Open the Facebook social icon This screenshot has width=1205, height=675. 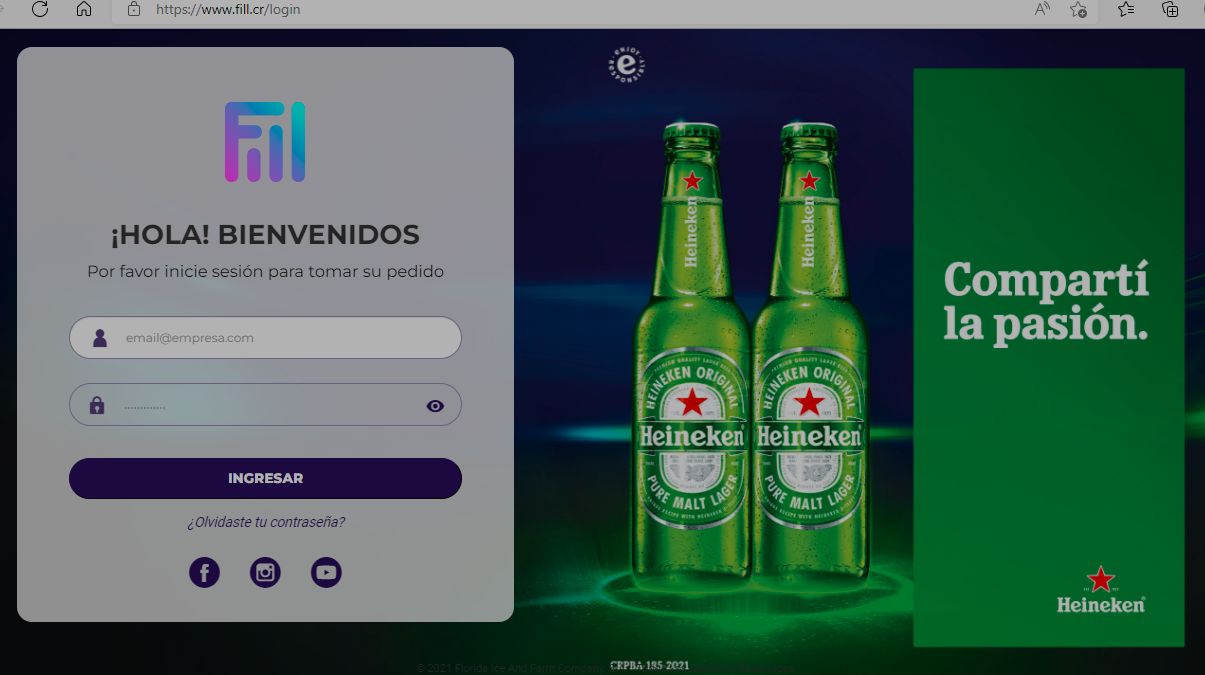(204, 573)
